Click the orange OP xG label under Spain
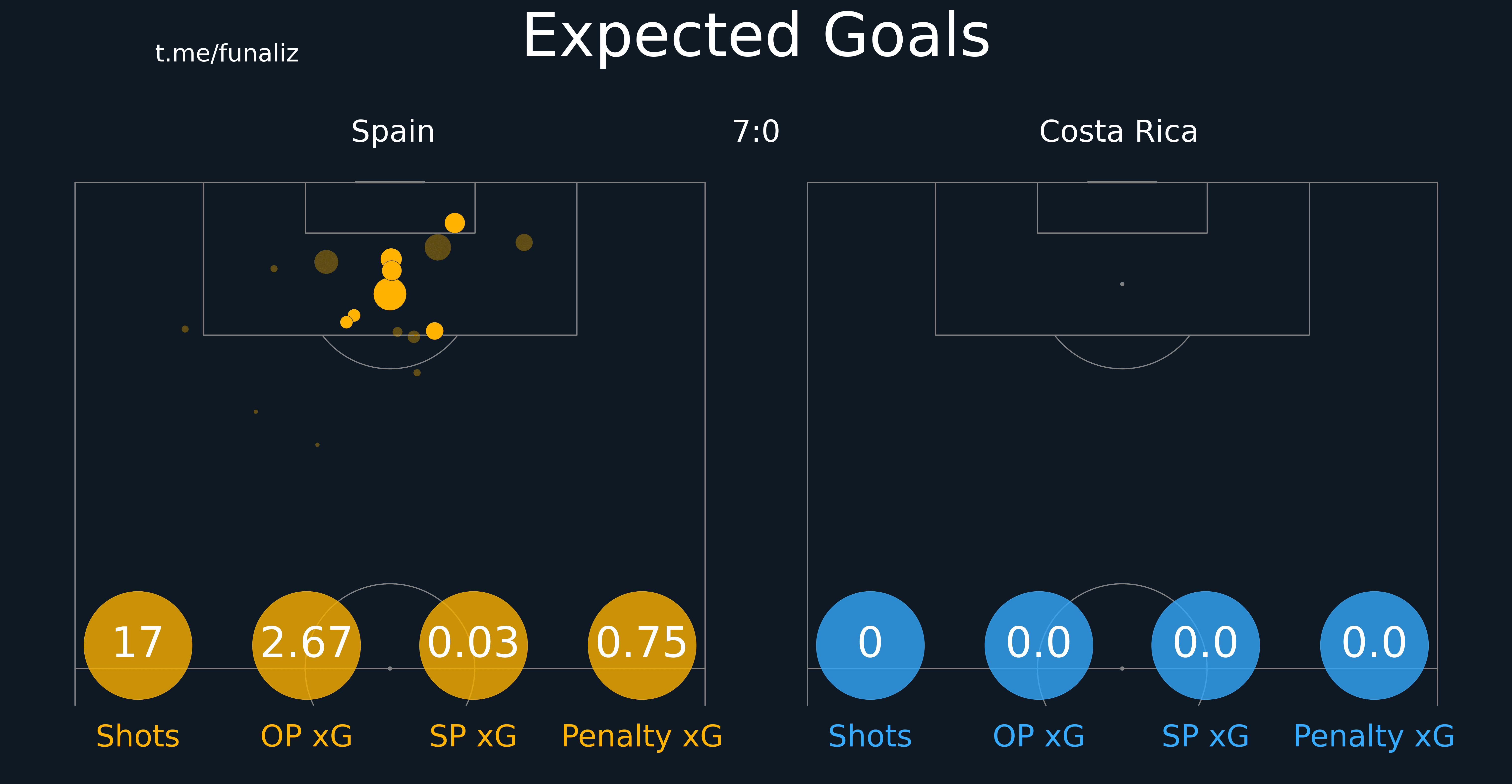 pyautogui.click(x=306, y=736)
